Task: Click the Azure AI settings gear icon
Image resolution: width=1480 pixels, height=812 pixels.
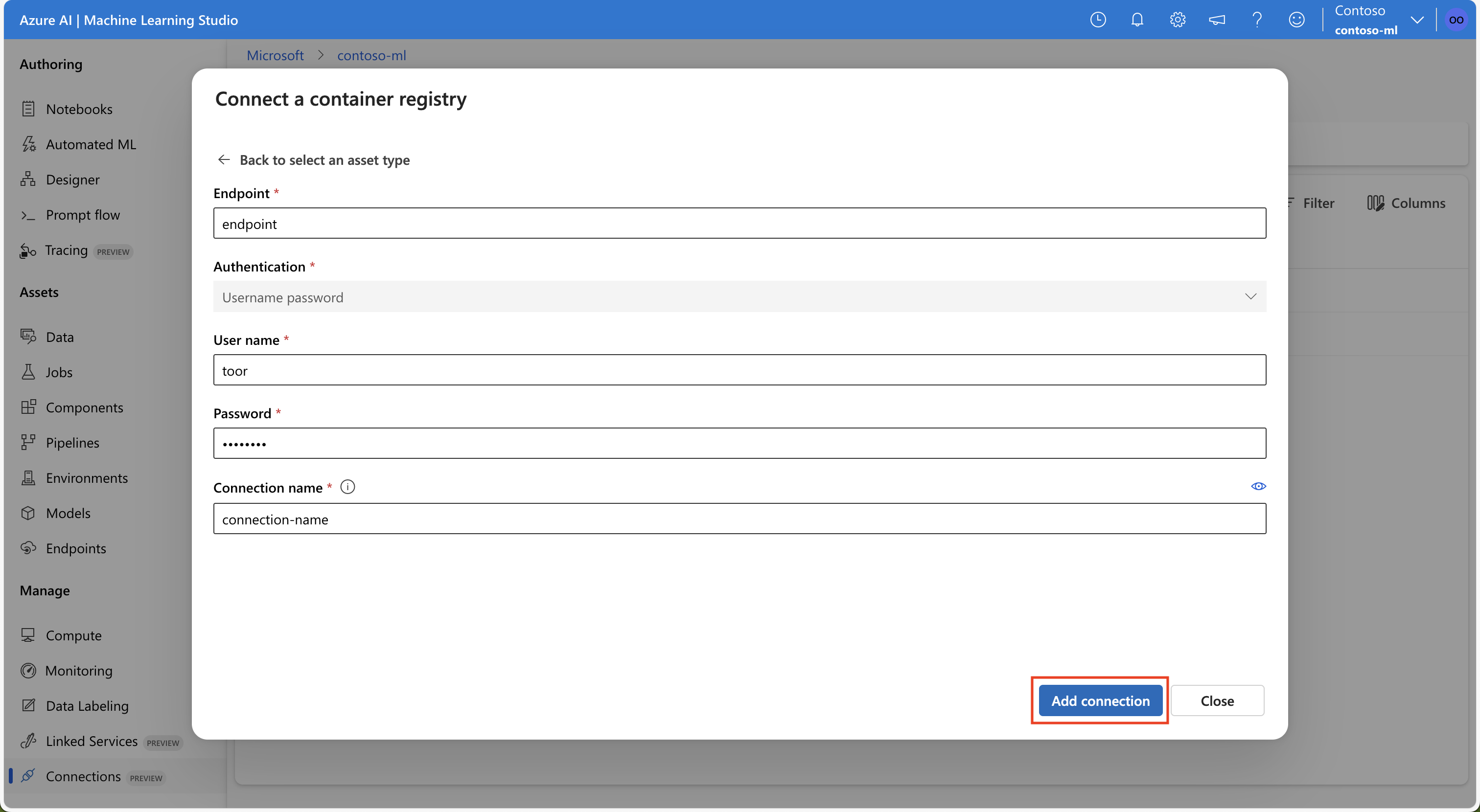Action: [1178, 19]
